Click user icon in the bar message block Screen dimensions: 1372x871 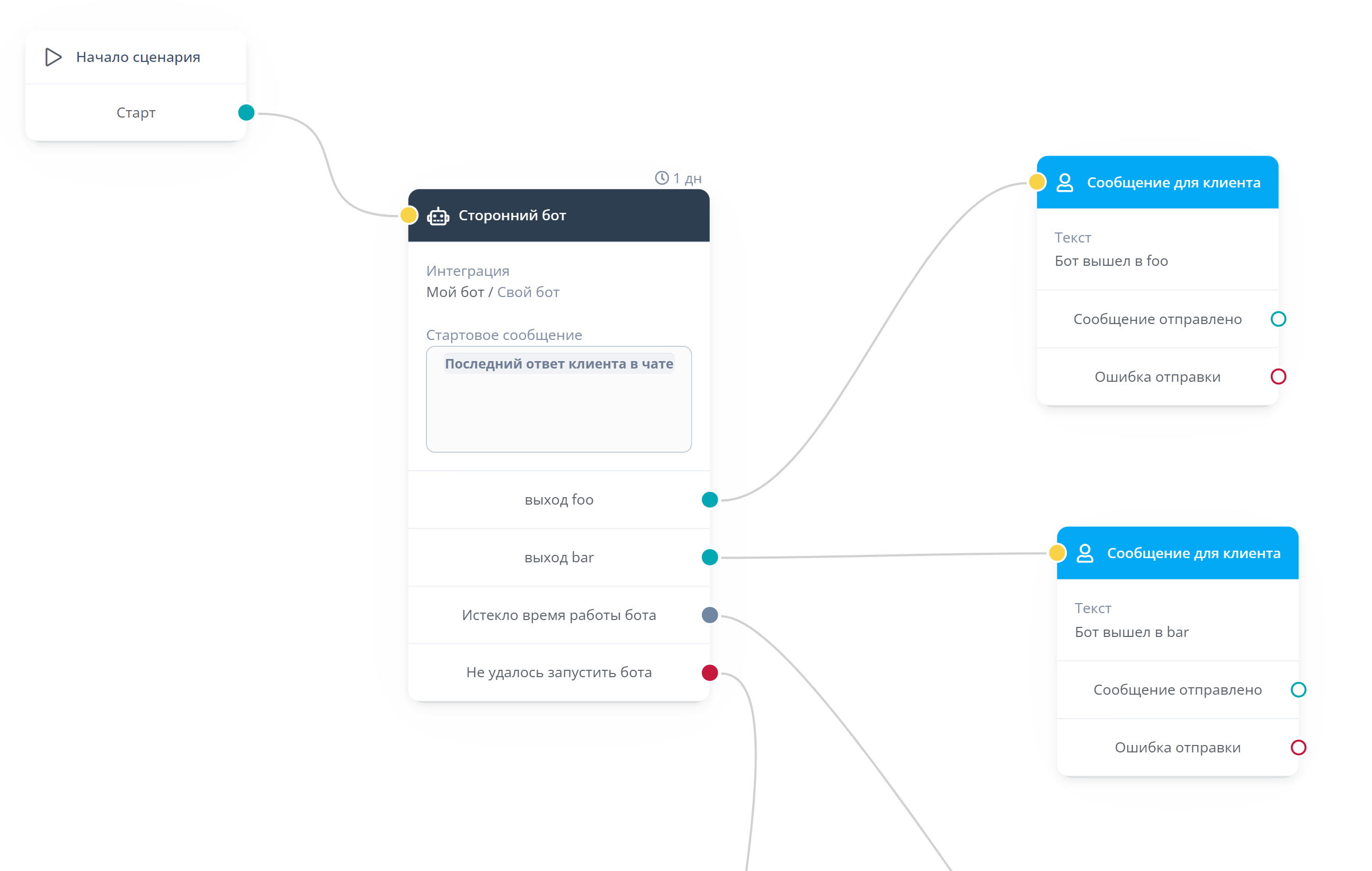1084,553
